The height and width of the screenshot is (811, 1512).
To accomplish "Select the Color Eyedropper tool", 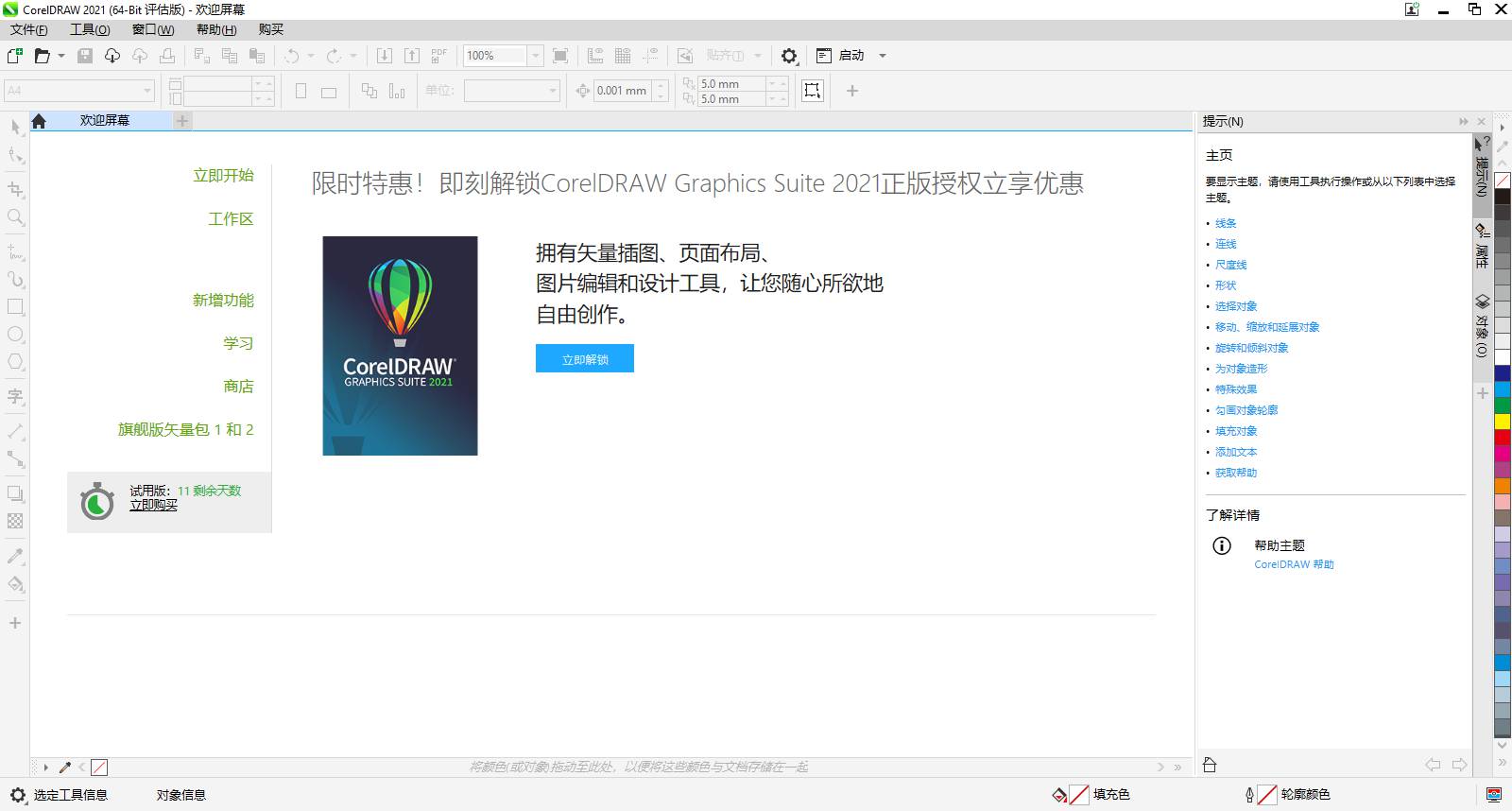I will [x=15, y=556].
